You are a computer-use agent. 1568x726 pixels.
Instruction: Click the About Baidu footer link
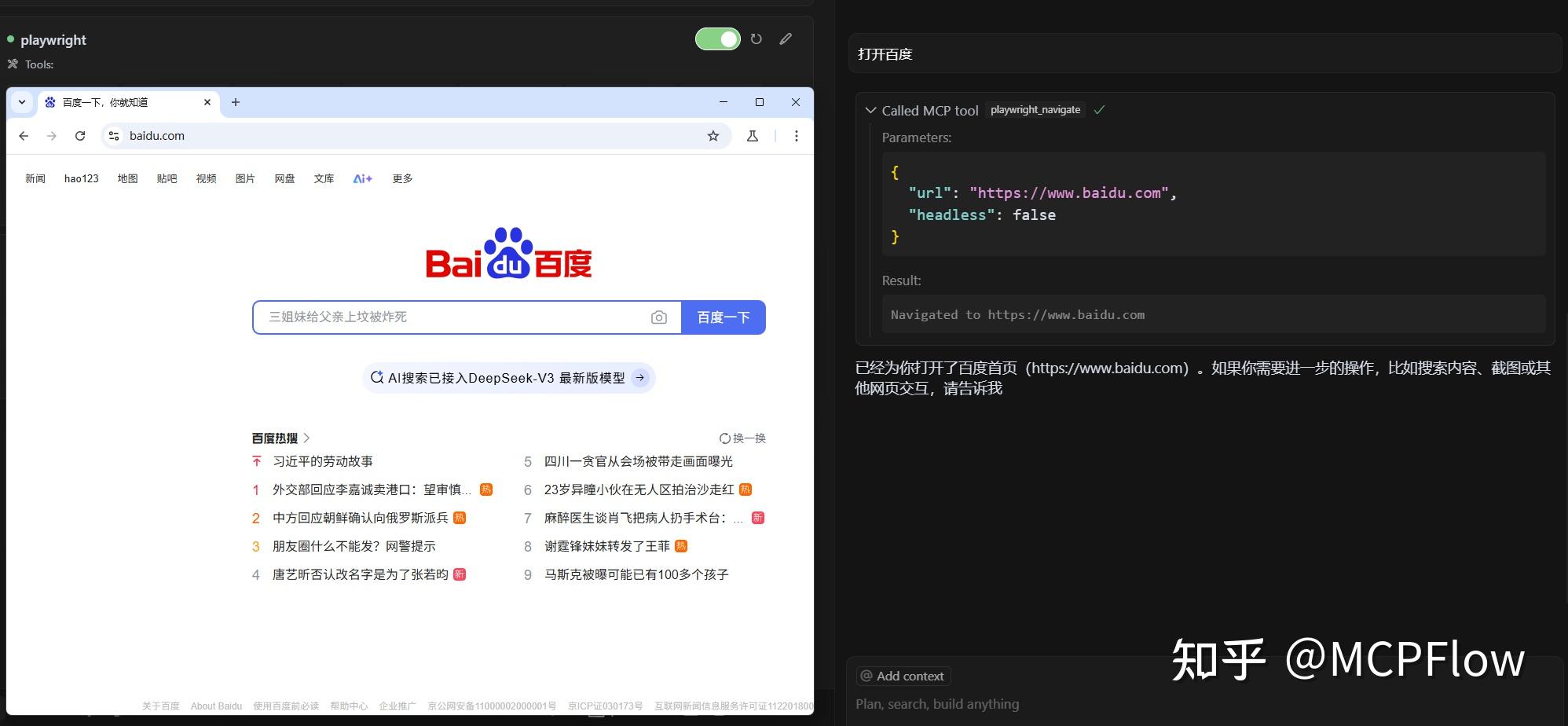point(216,705)
